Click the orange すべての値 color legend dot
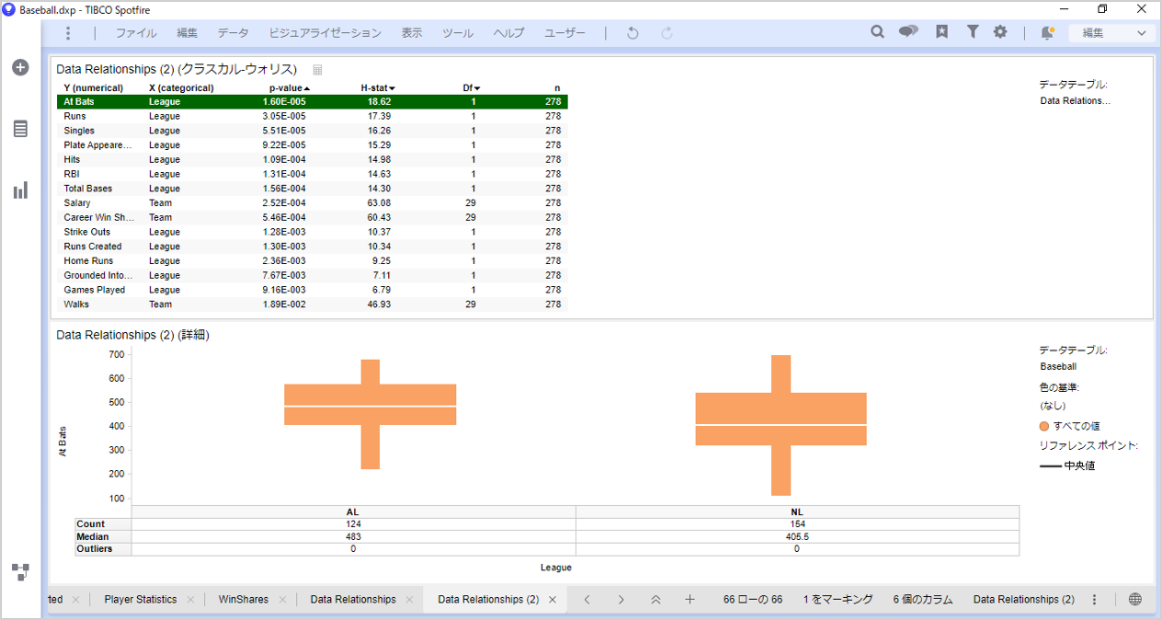 [x=1045, y=426]
